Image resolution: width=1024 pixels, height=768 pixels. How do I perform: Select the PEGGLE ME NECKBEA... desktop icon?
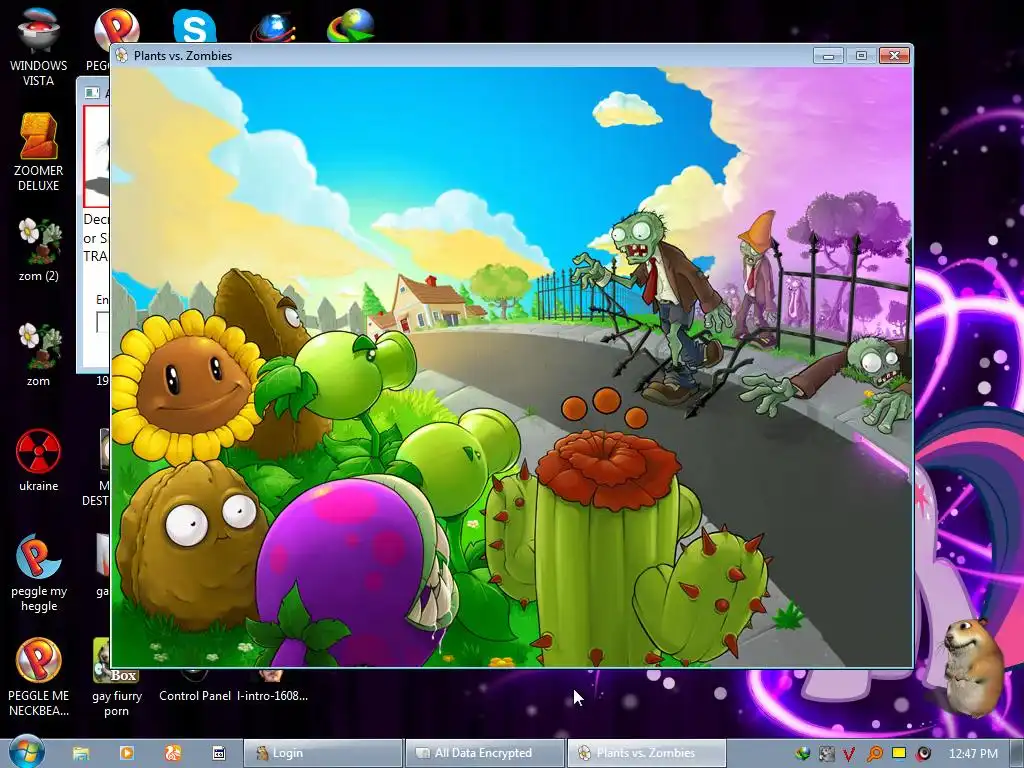pyautogui.click(x=39, y=677)
